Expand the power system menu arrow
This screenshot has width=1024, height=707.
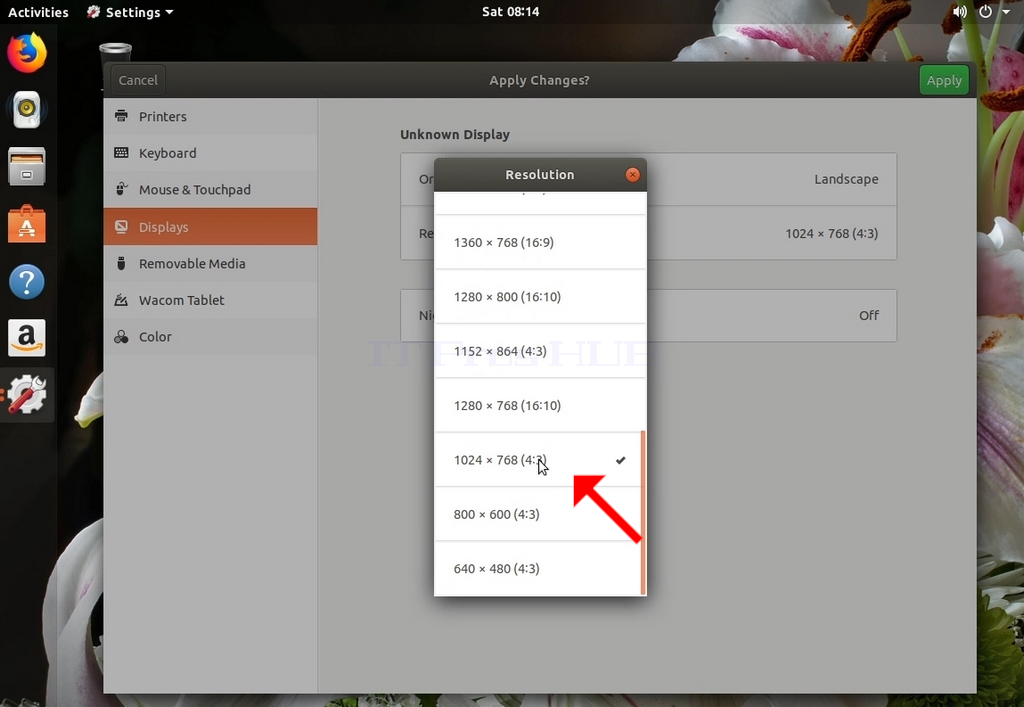(x=1006, y=12)
